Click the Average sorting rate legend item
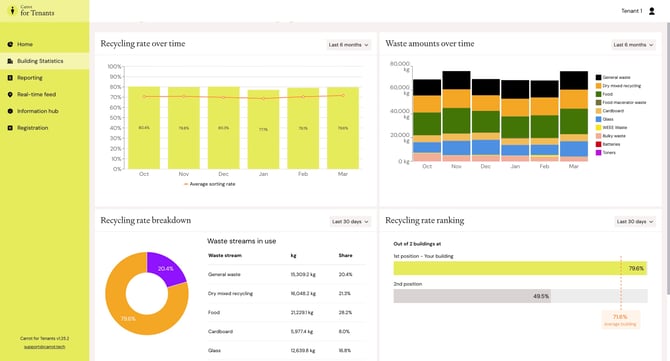 pyautogui.click(x=209, y=184)
